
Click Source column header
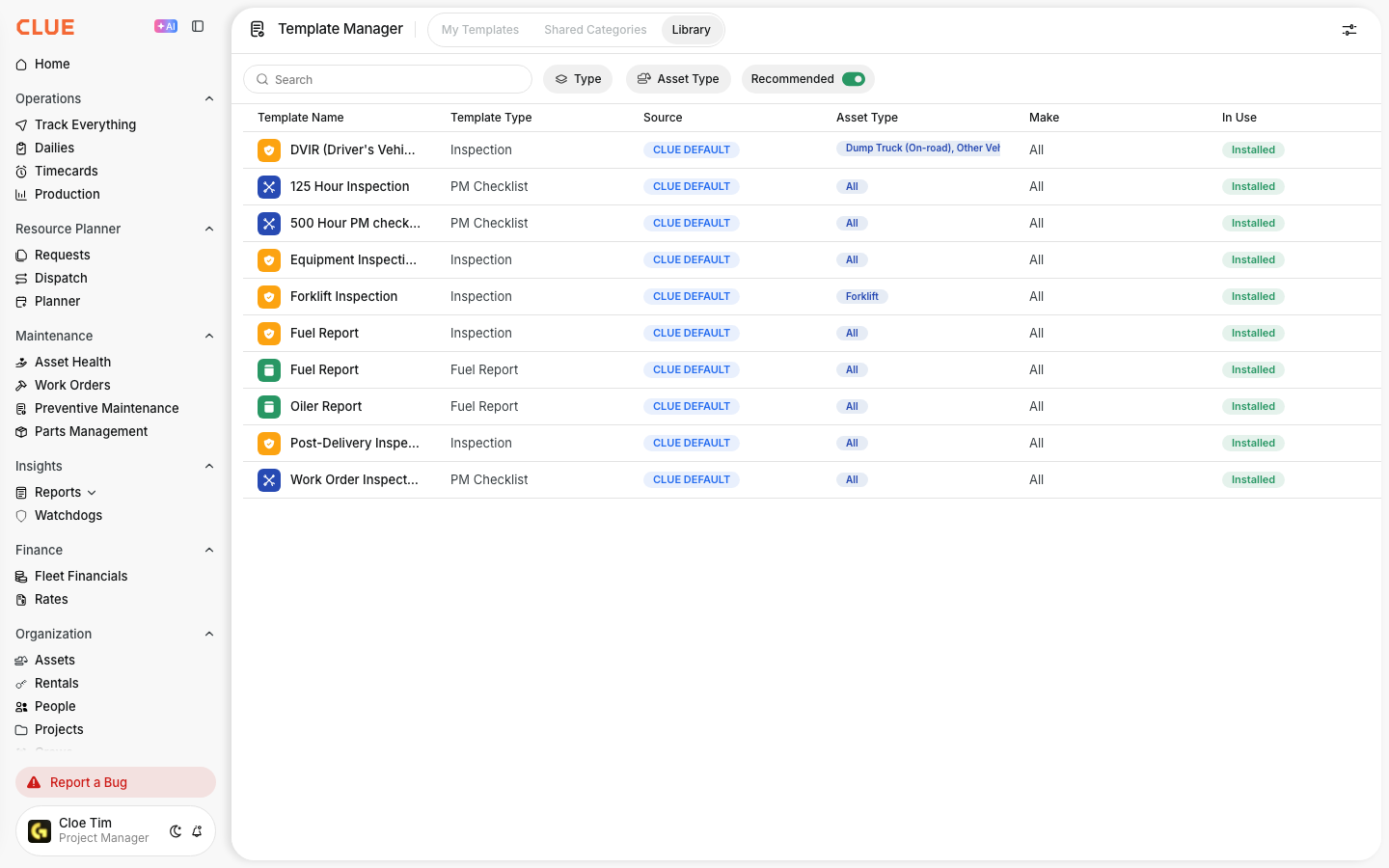click(x=663, y=118)
